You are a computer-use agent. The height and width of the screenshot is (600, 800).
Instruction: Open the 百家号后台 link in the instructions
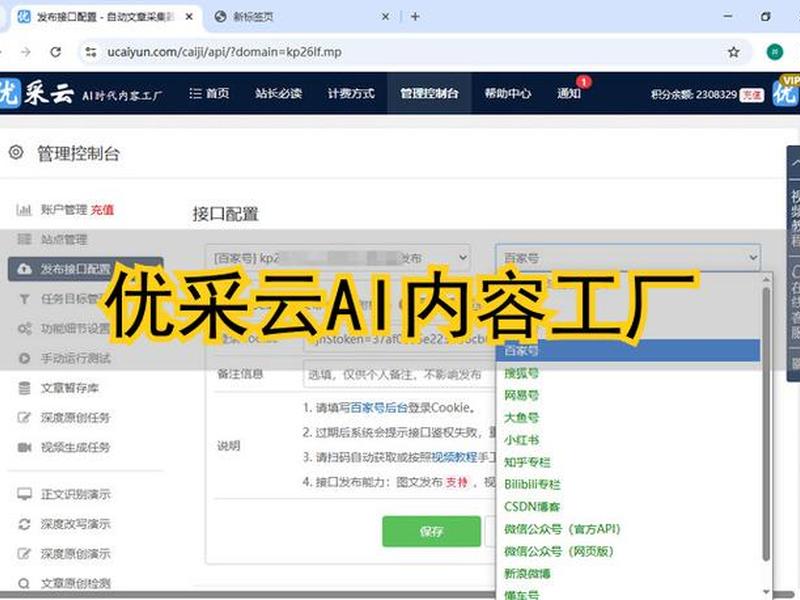(379, 408)
